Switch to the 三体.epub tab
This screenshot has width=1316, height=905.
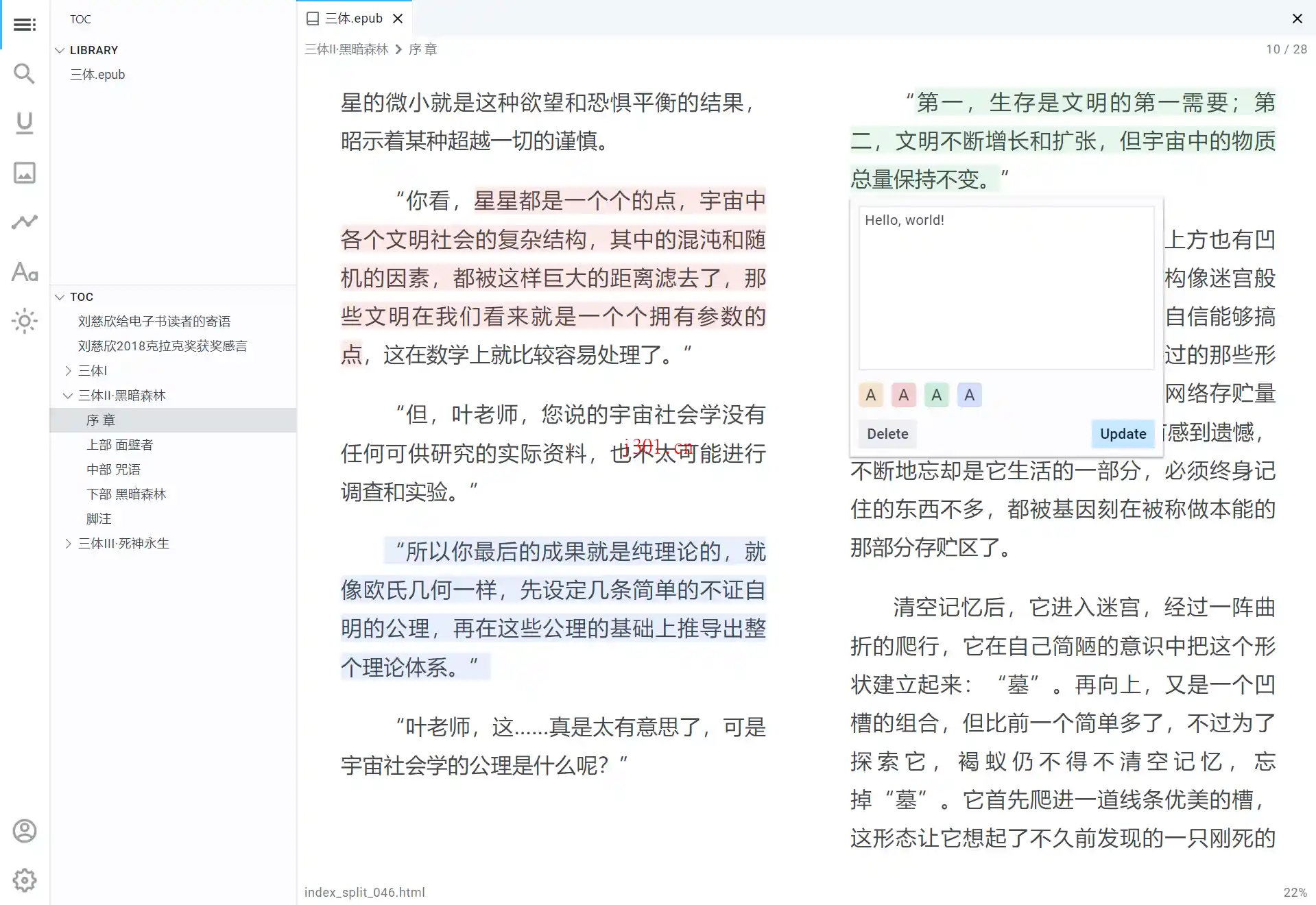pos(352,18)
